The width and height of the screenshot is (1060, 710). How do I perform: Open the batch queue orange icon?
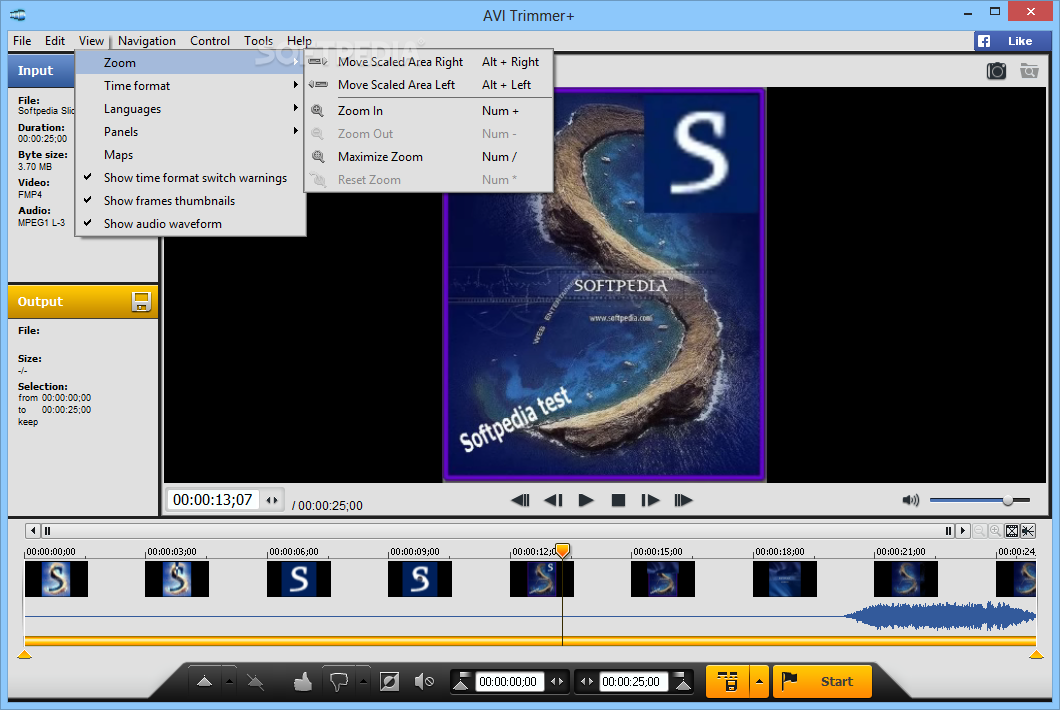tap(727, 682)
